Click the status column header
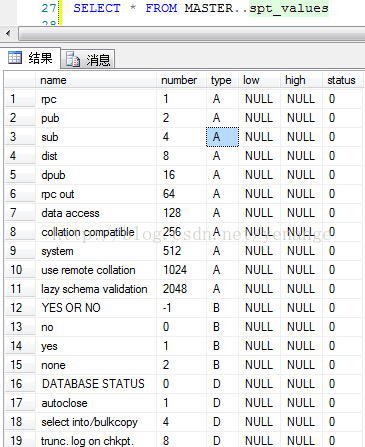The width and height of the screenshot is (365, 447). click(x=342, y=80)
